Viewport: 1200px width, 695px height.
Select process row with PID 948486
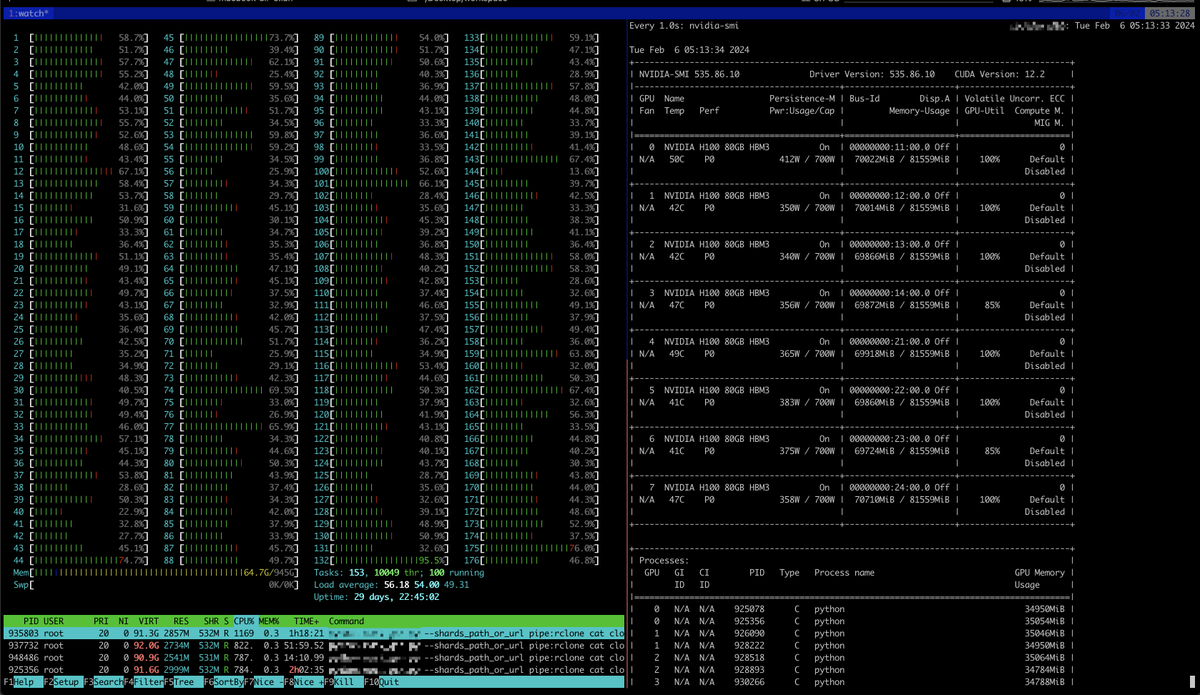tap(315, 657)
